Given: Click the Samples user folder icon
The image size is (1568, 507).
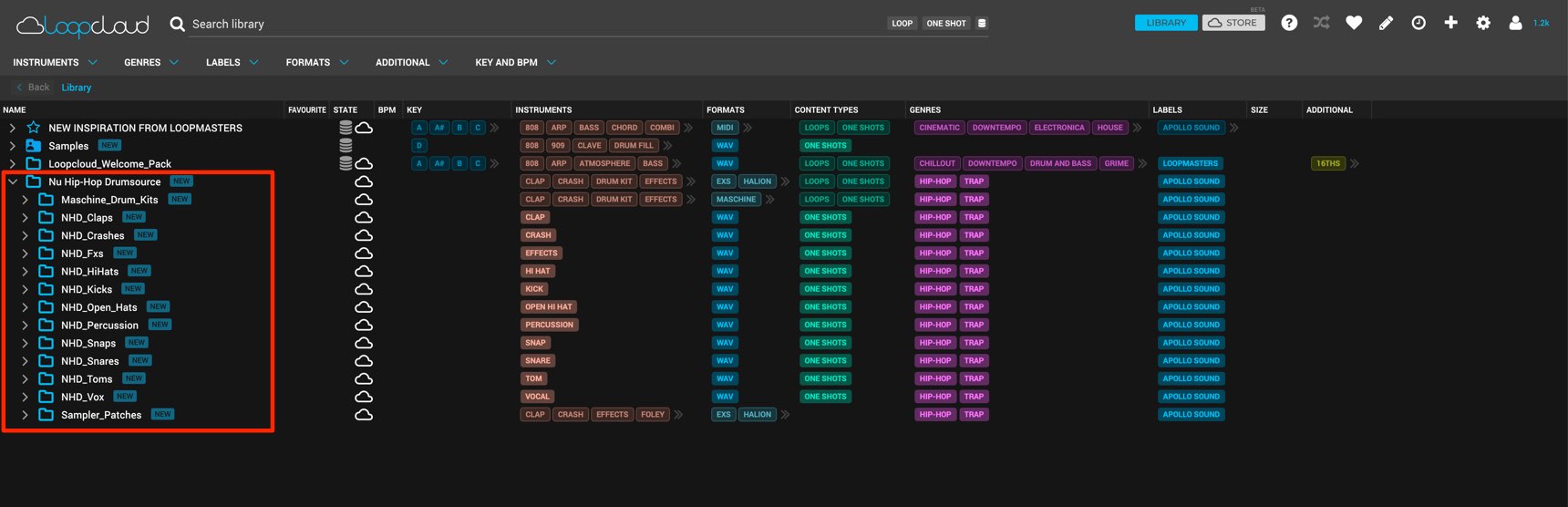Looking at the screenshot, I should point(34,145).
